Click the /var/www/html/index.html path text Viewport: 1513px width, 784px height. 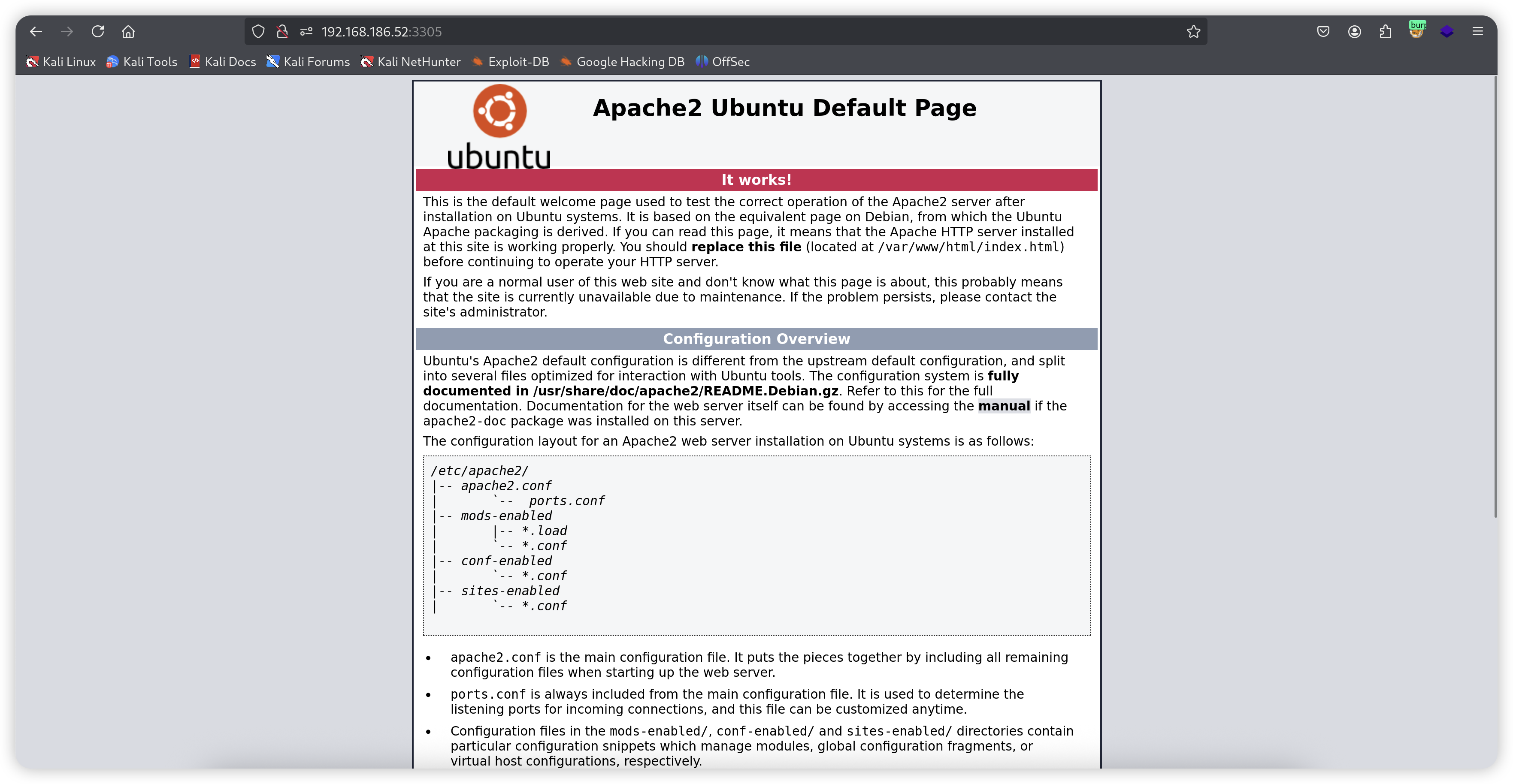point(968,247)
